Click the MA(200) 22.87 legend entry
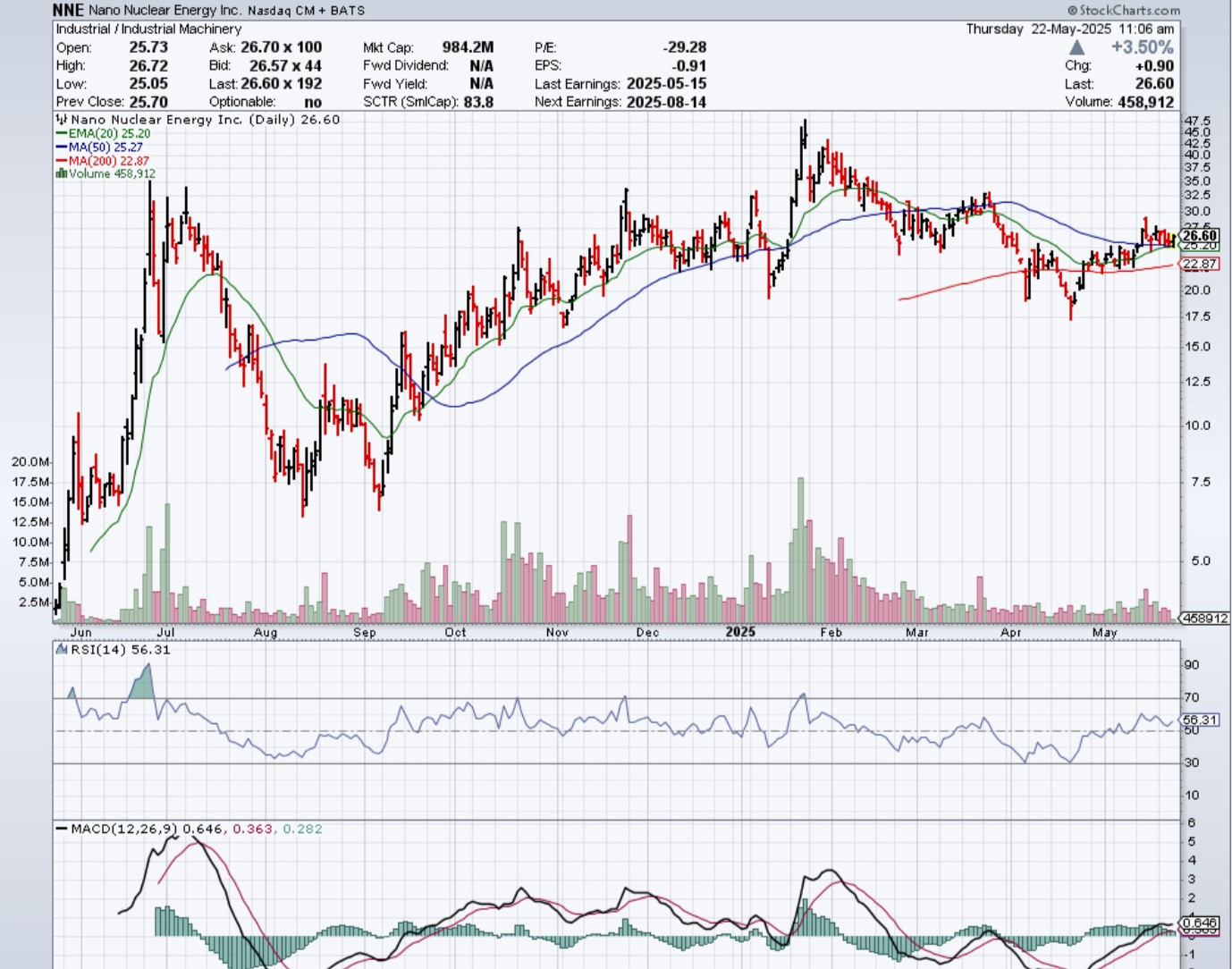 [x=102, y=161]
